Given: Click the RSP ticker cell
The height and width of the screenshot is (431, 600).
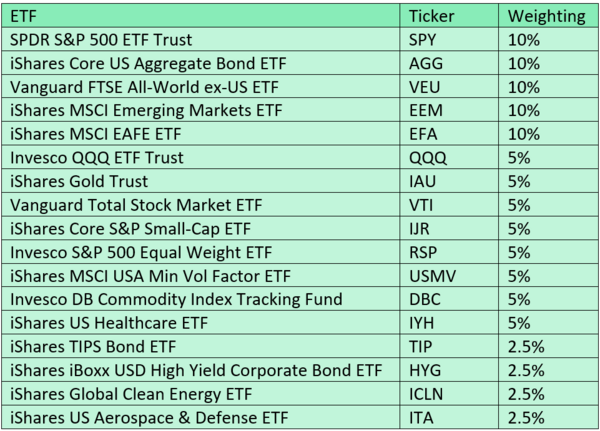Looking at the screenshot, I should pyautogui.click(x=449, y=252).
